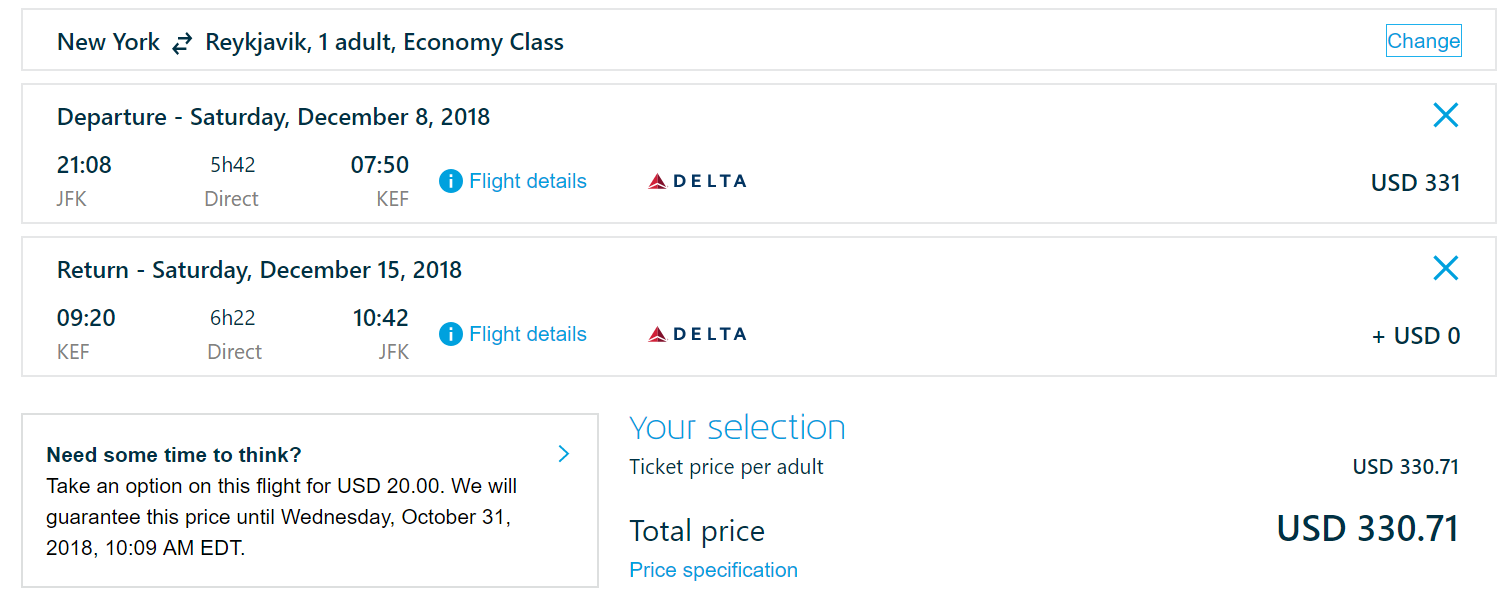Click the Delta logo on the return flight
This screenshot has height=606, width=1510.
pos(697,334)
